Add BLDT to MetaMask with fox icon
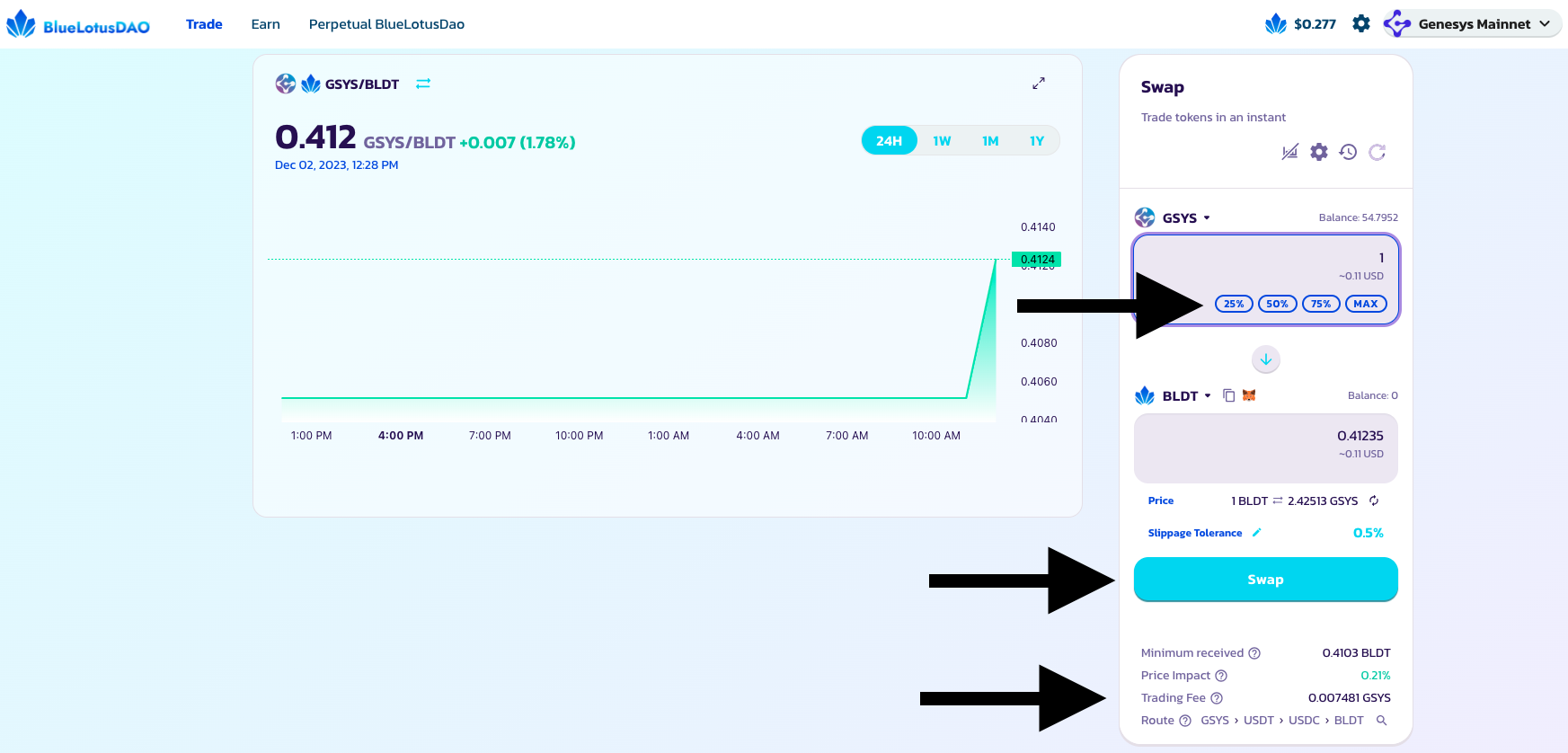Image resolution: width=1568 pixels, height=753 pixels. tap(1249, 395)
